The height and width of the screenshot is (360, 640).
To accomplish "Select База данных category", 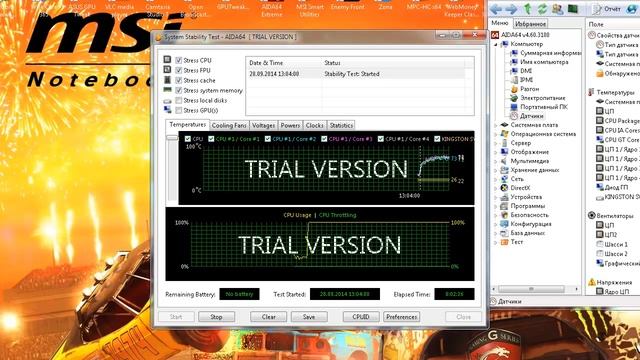I will click(527, 233).
